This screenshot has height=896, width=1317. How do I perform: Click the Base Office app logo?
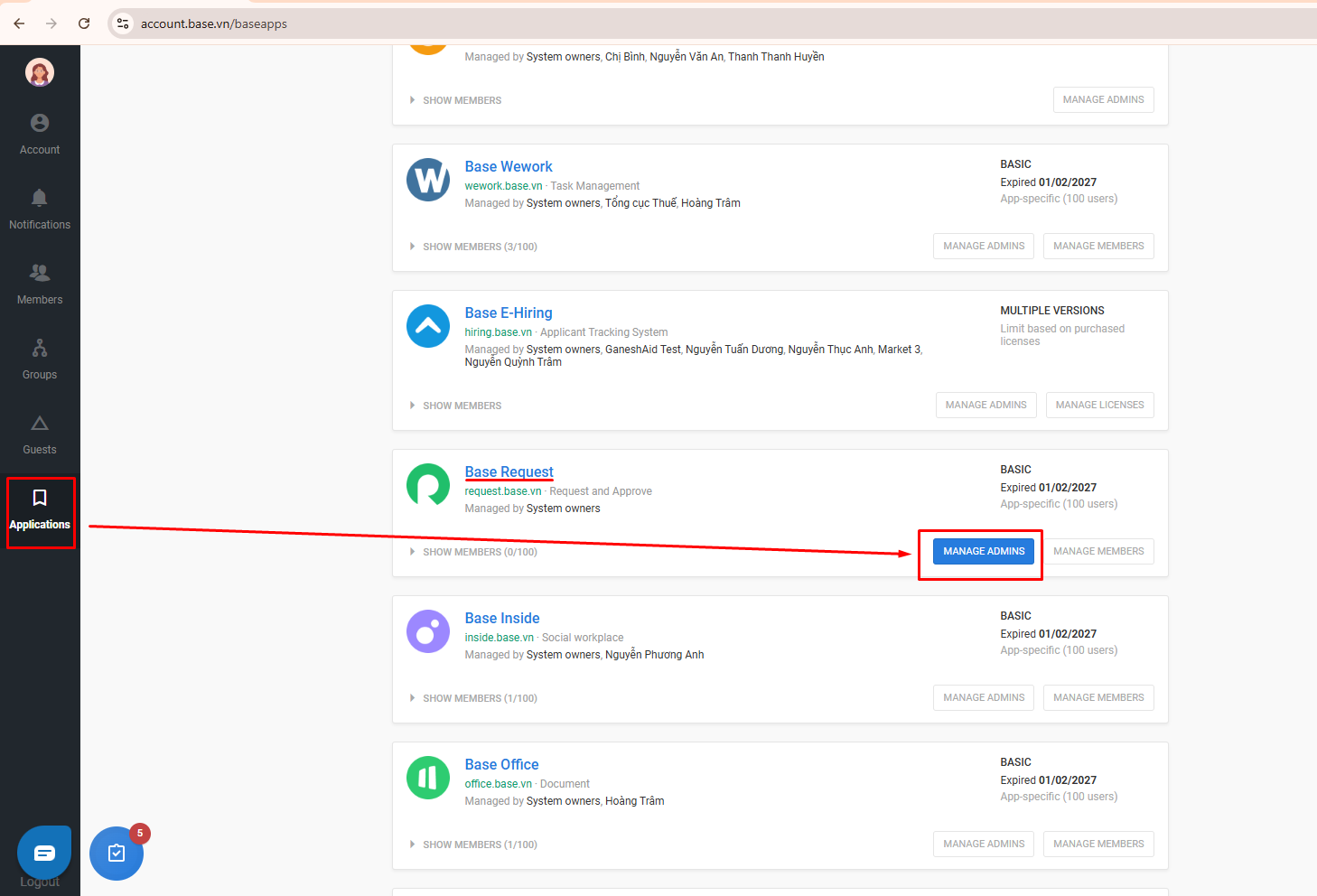coord(428,778)
